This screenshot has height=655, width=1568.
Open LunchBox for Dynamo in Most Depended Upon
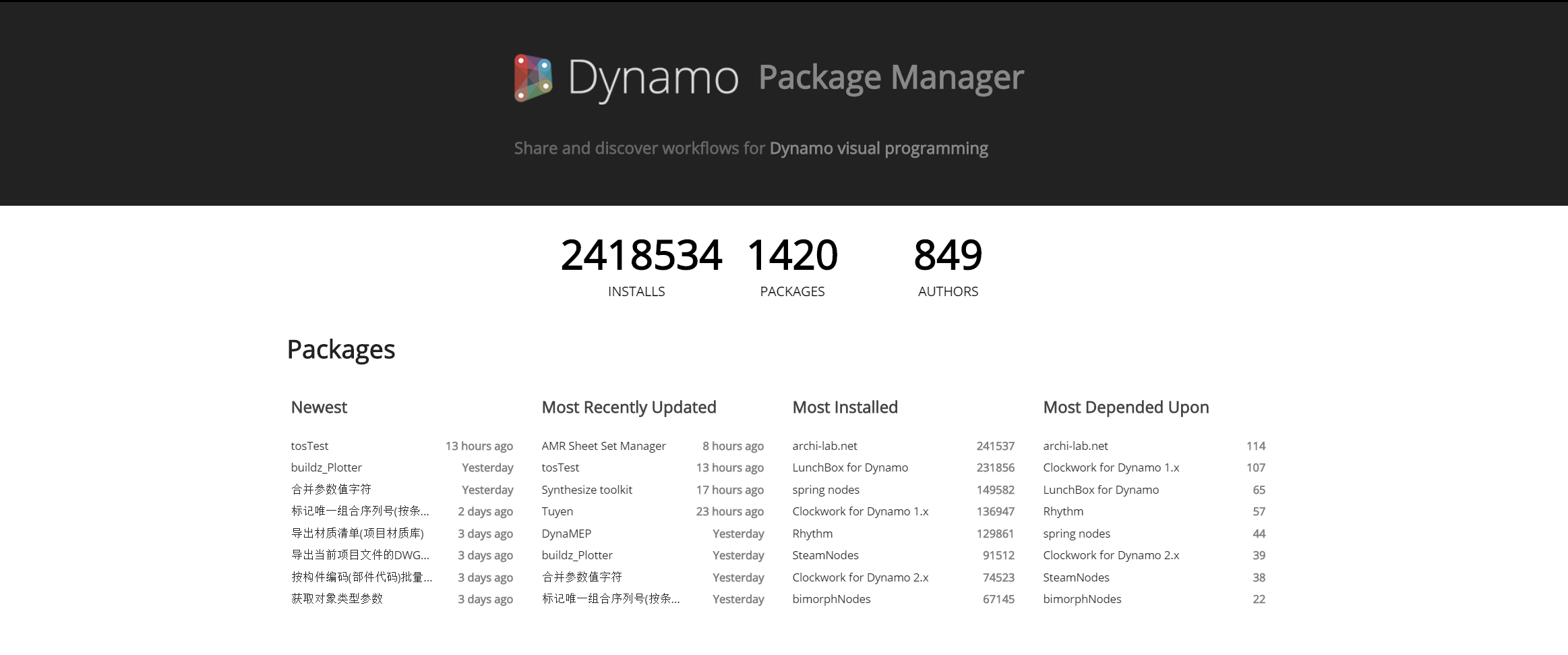pos(1101,490)
